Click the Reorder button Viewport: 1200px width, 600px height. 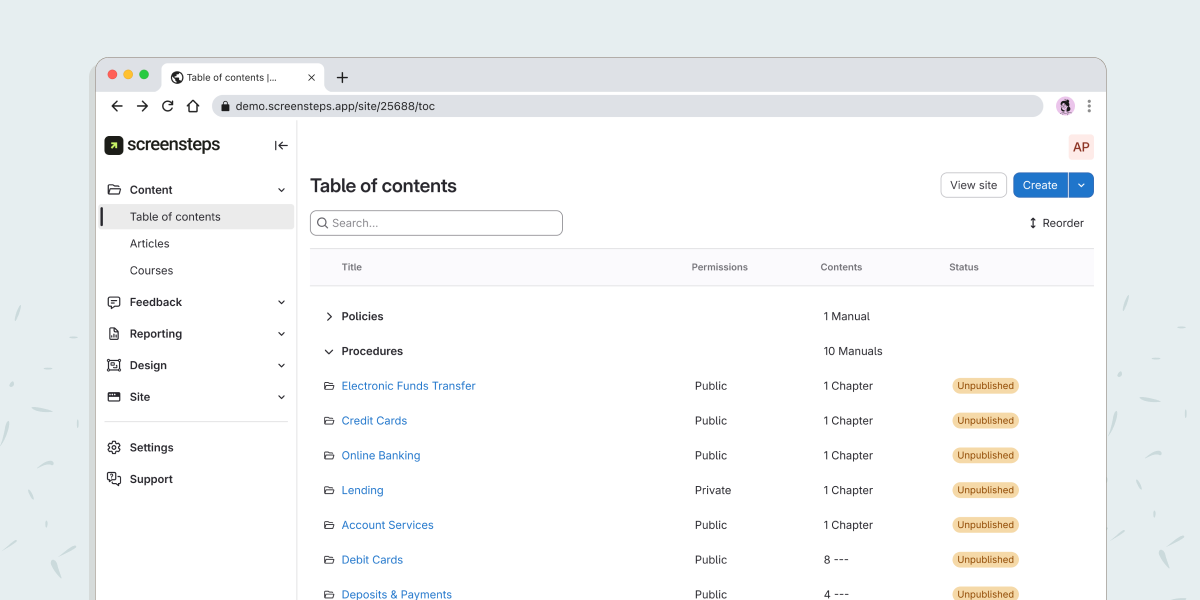point(1056,223)
